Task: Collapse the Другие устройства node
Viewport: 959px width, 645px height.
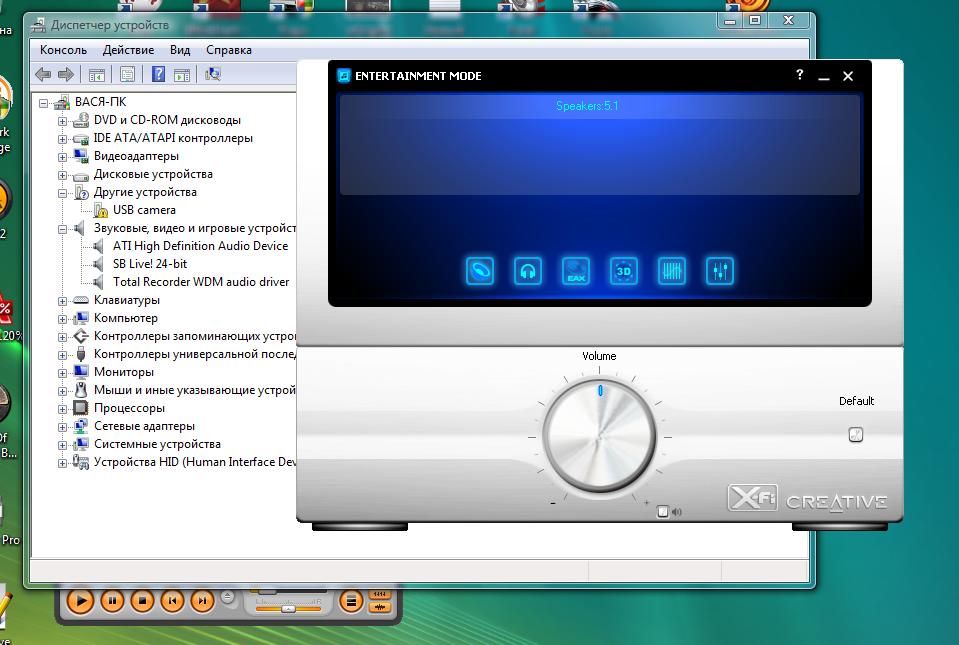Action: (x=62, y=193)
